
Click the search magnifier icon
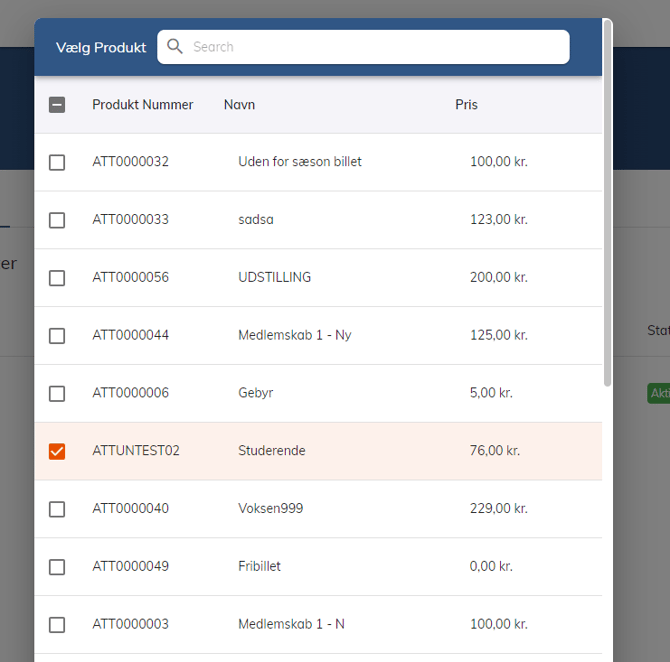pyautogui.click(x=175, y=47)
